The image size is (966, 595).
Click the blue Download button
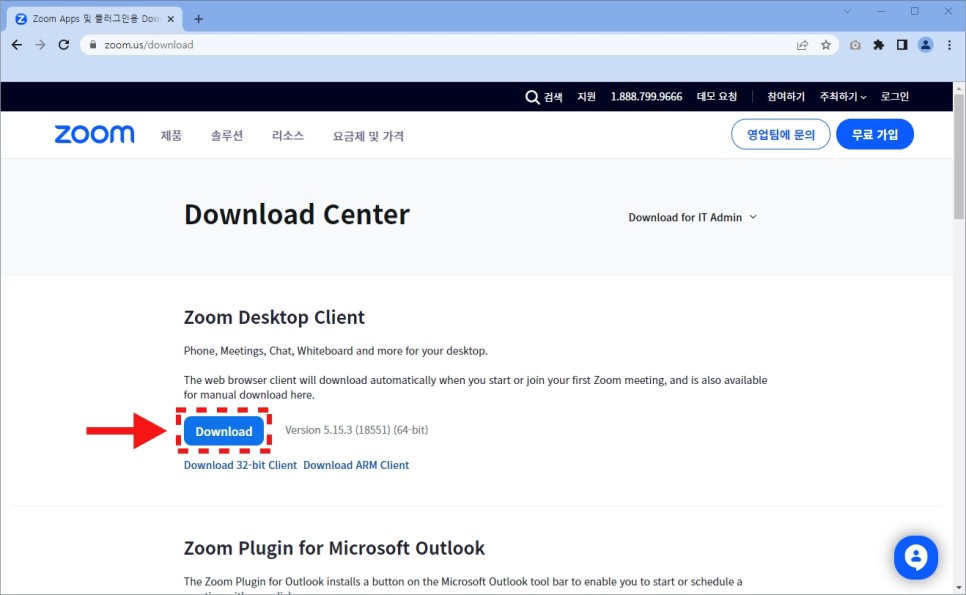tap(224, 431)
